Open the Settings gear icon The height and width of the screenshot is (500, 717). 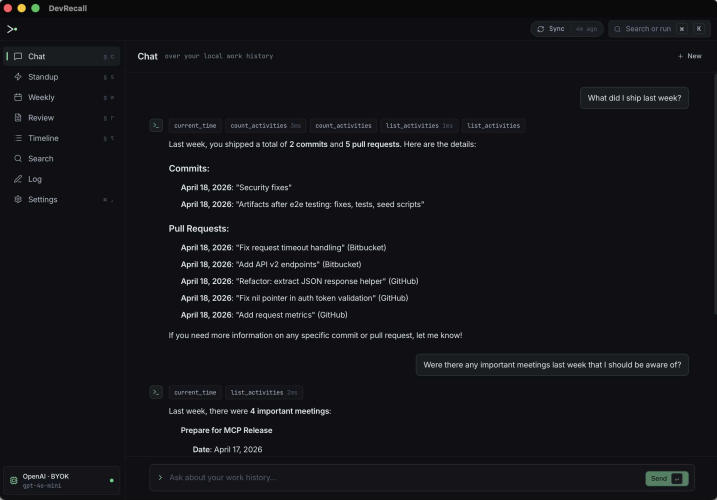(18, 199)
